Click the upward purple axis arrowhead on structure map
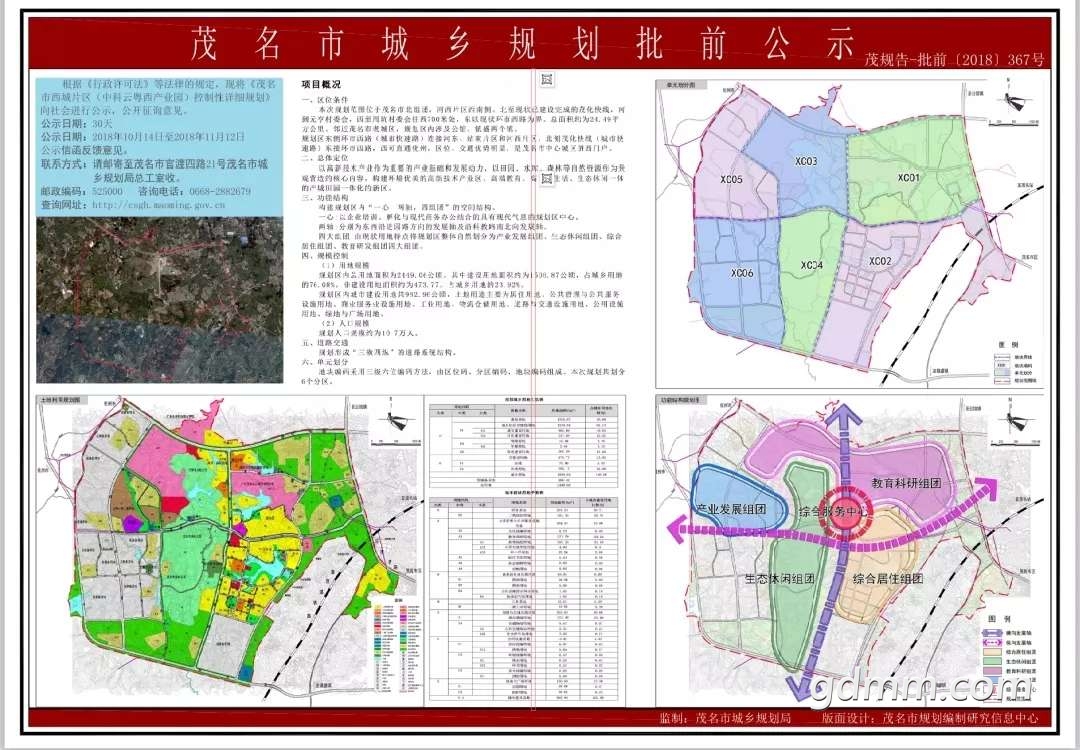The width and height of the screenshot is (1080, 750). (x=843, y=414)
